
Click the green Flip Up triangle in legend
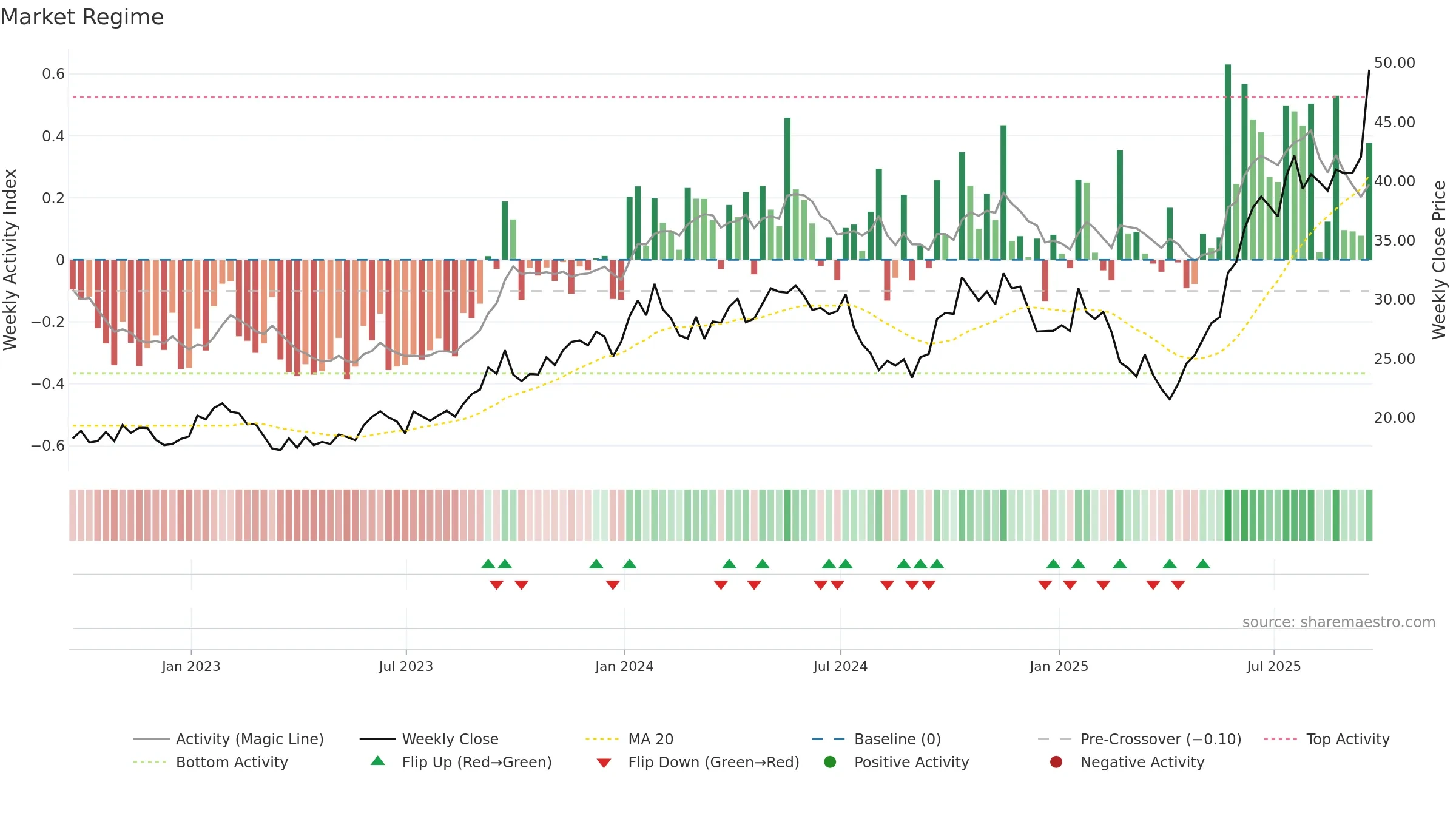click(x=378, y=761)
